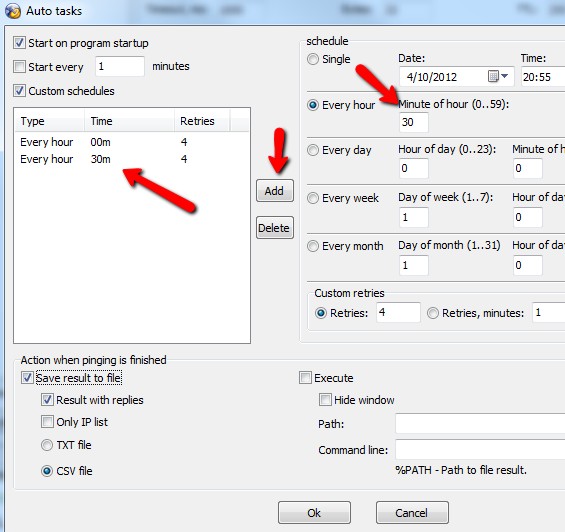Viewport: 565px width, 532px height.
Task: Confirm with the Ok button
Action: (314, 513)
